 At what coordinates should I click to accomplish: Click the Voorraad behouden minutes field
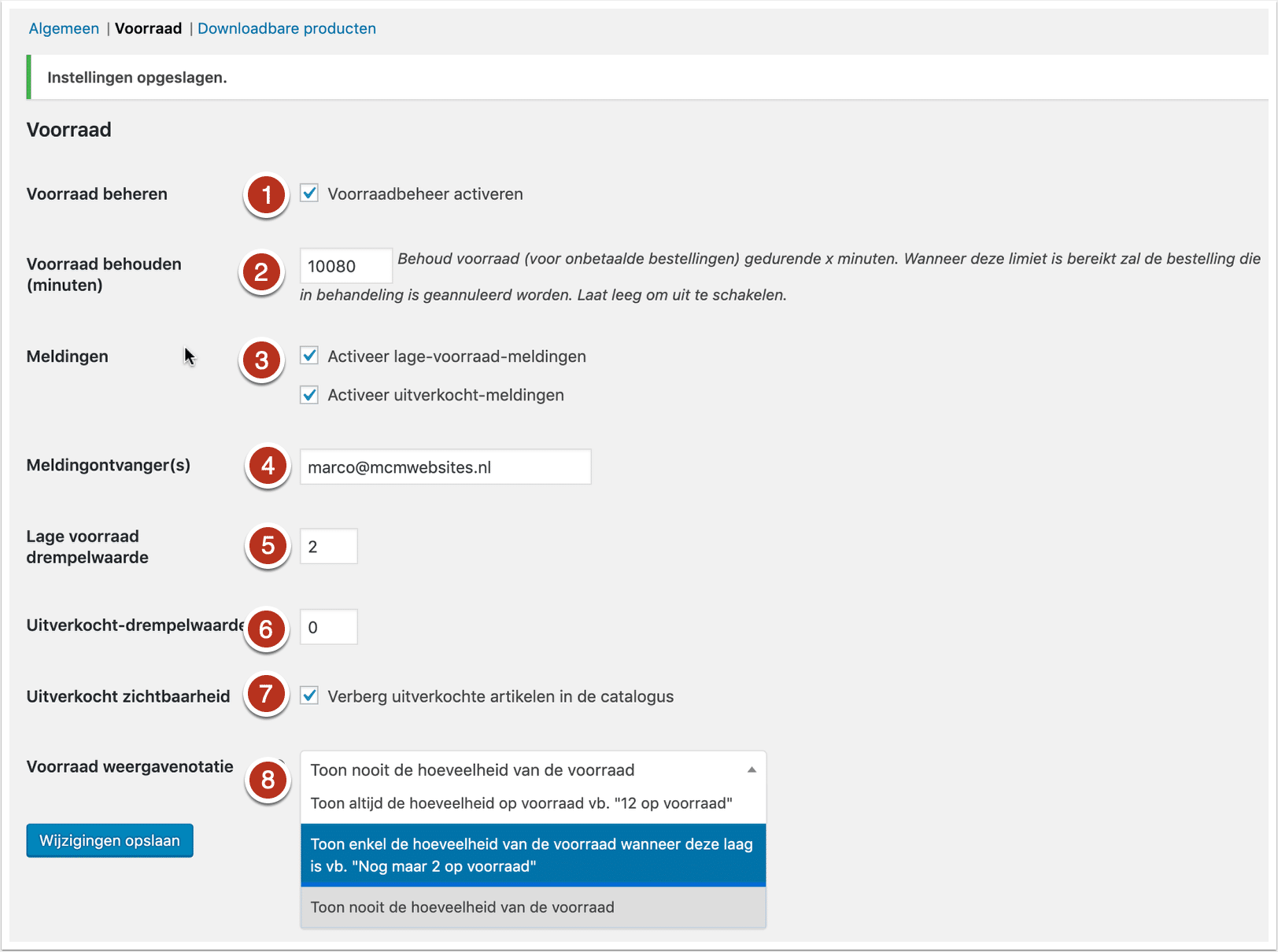tap(345, 266)
